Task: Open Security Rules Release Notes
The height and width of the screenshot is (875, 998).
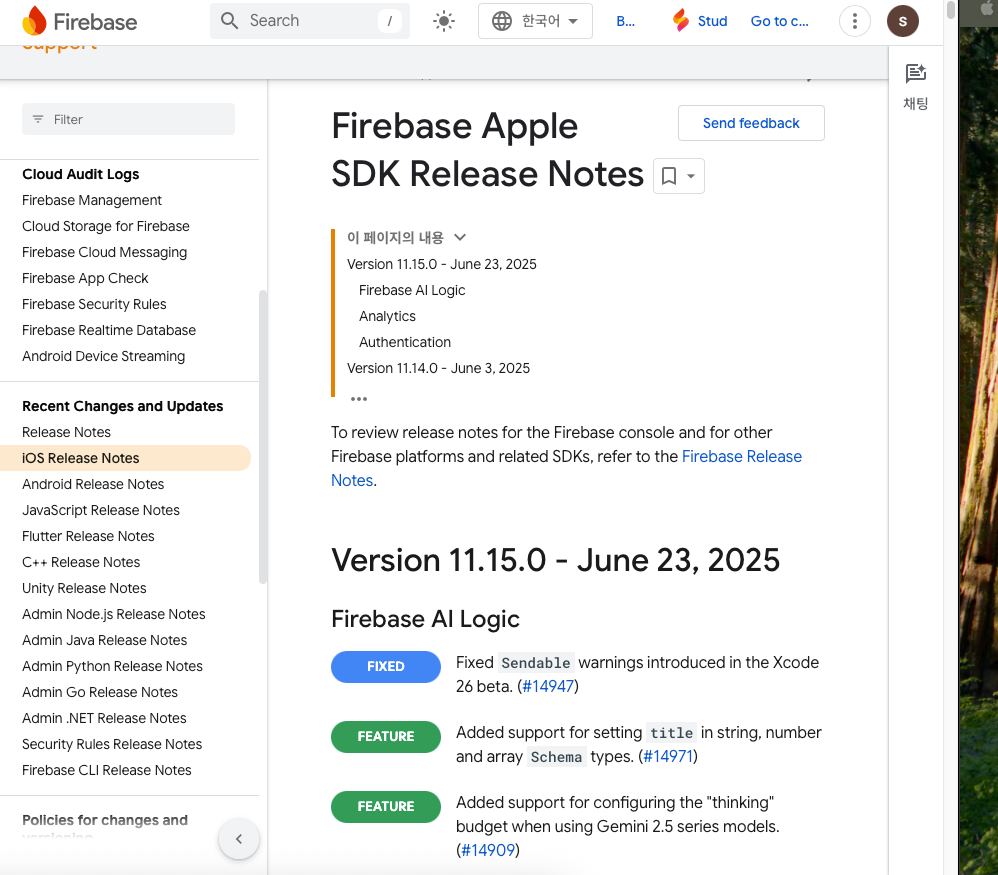Action: click(112, 745)
